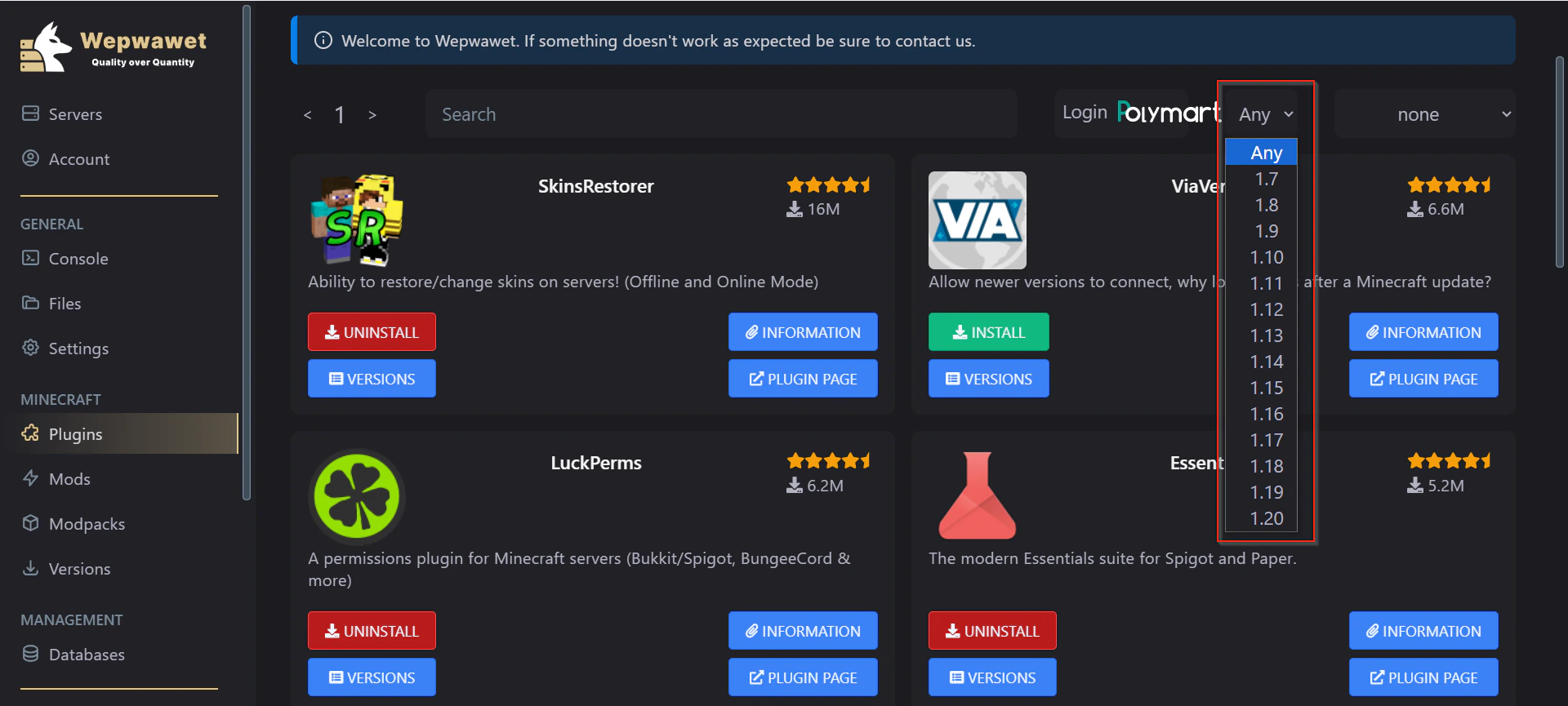
Task: Open LuckPerms Plugin Page
Action: point(803,677)
